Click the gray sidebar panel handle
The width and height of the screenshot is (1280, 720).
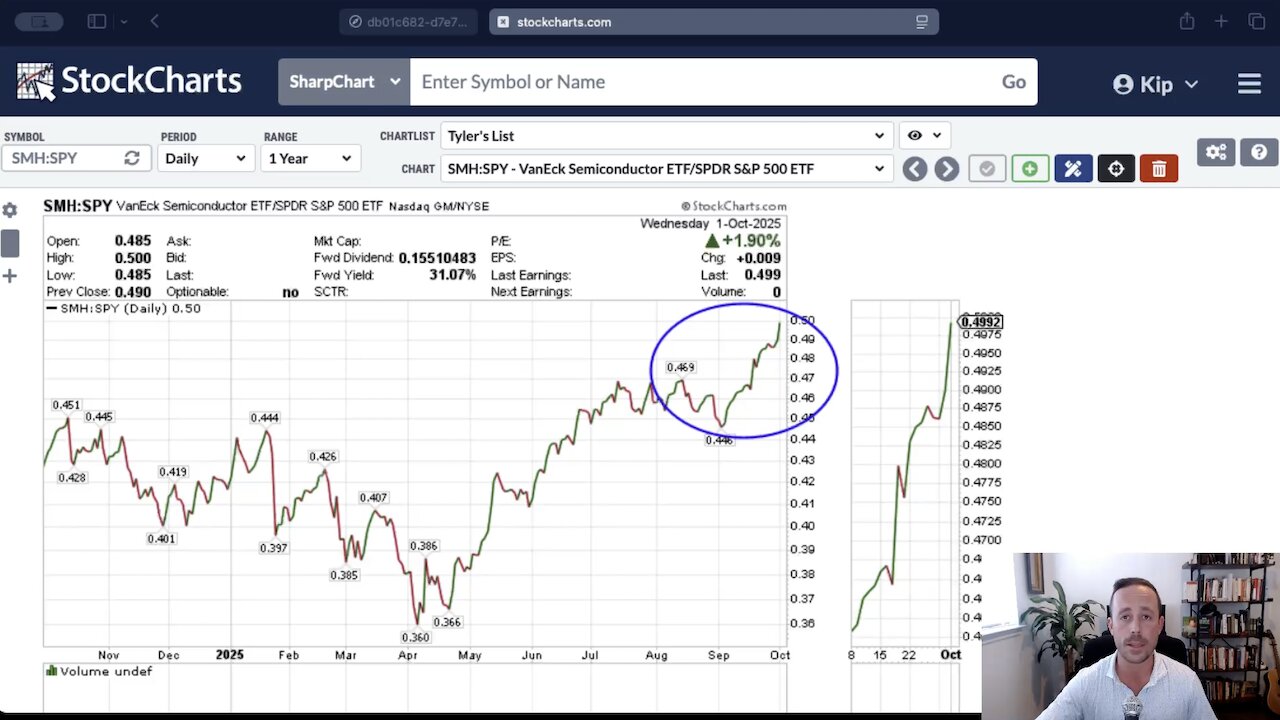click(x=9, y=243)
